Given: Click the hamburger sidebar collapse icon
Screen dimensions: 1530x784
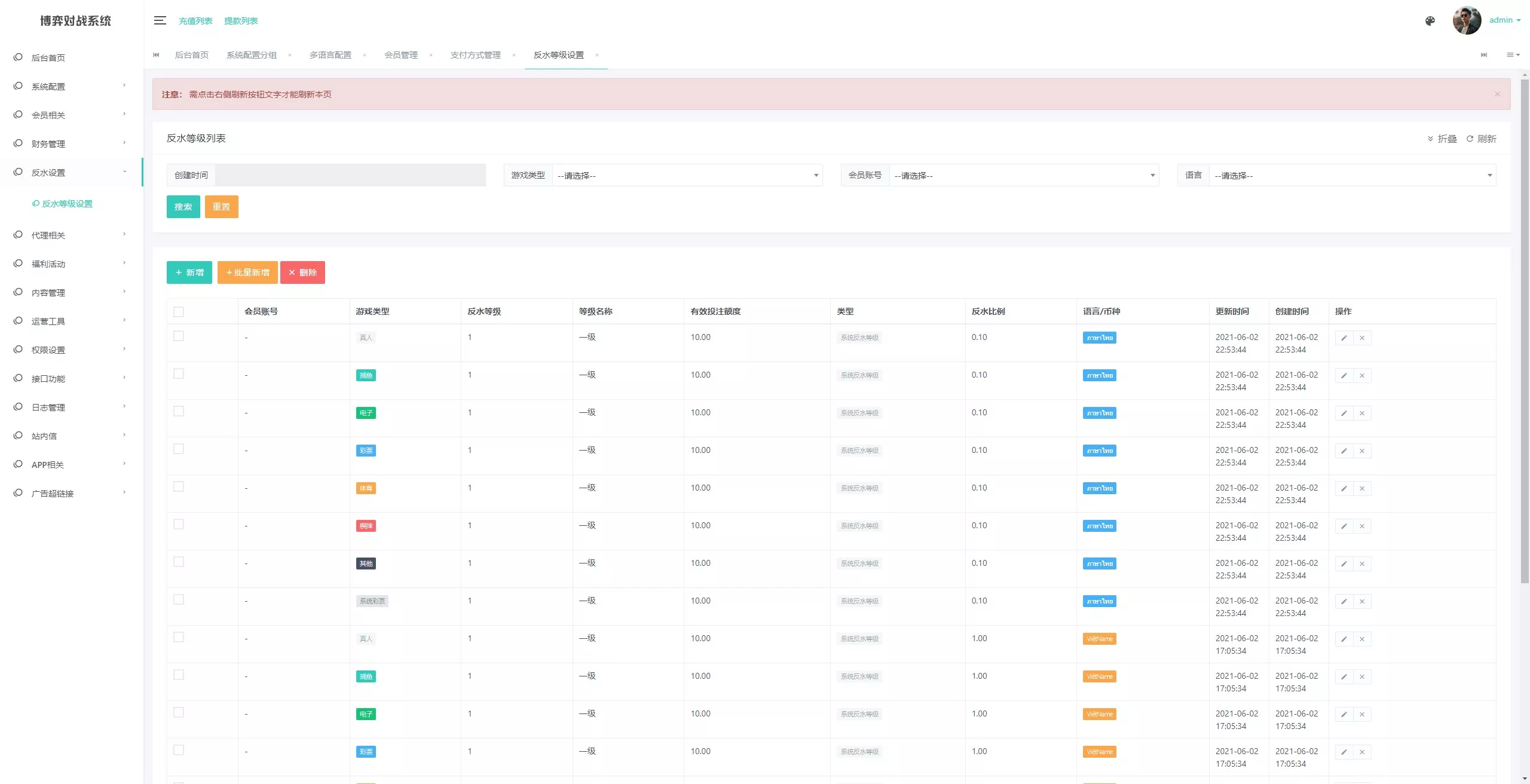Looking at the screenshot, I should click(x=160, y=20).
